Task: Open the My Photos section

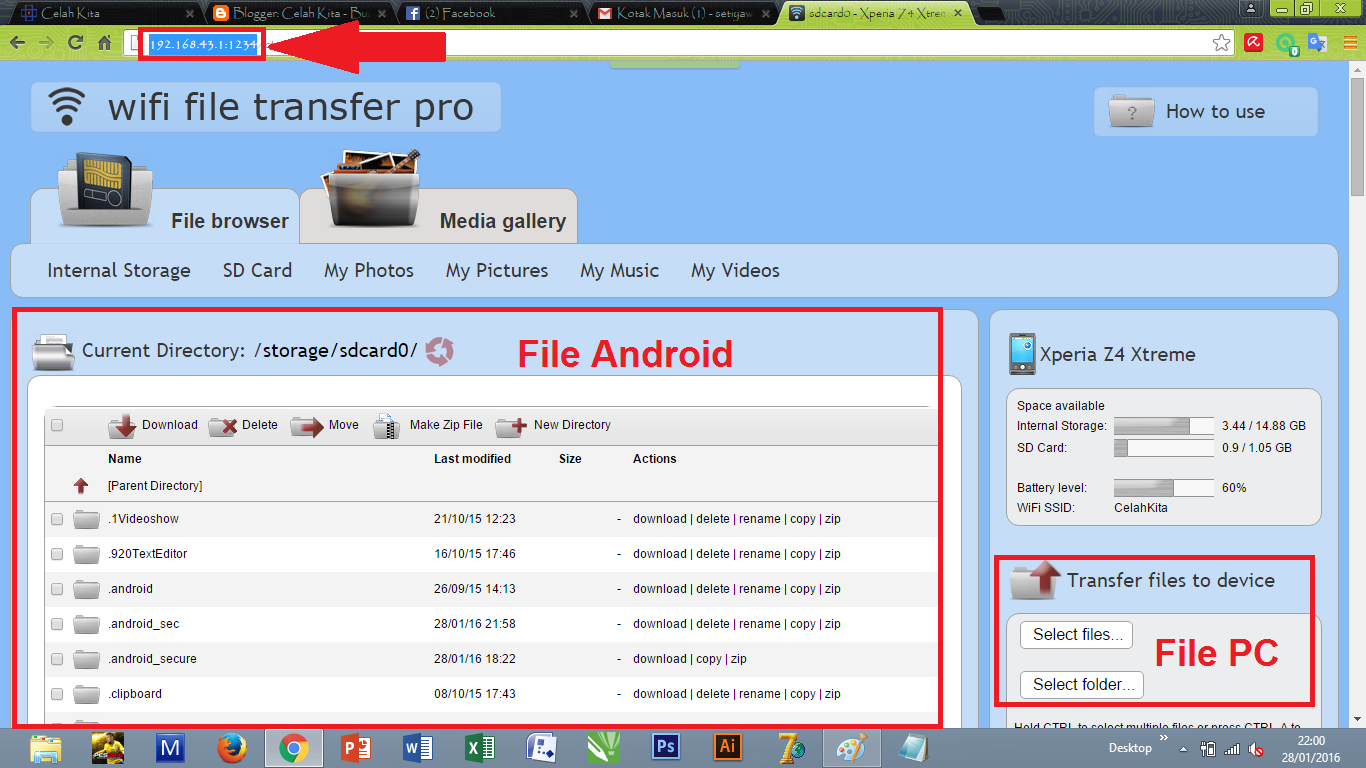Action: click(369, 270)
